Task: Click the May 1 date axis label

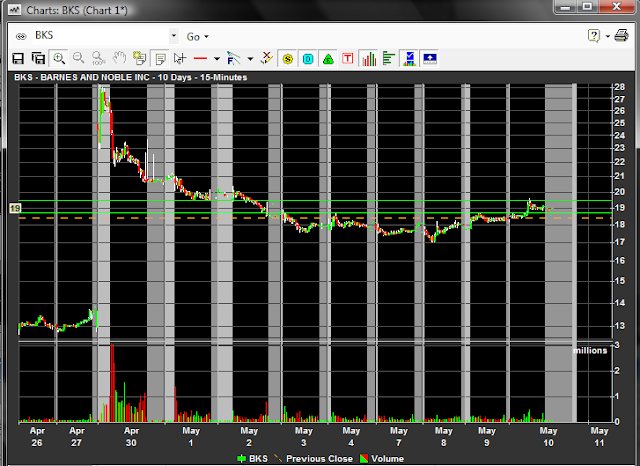Action: pos(191,437)
